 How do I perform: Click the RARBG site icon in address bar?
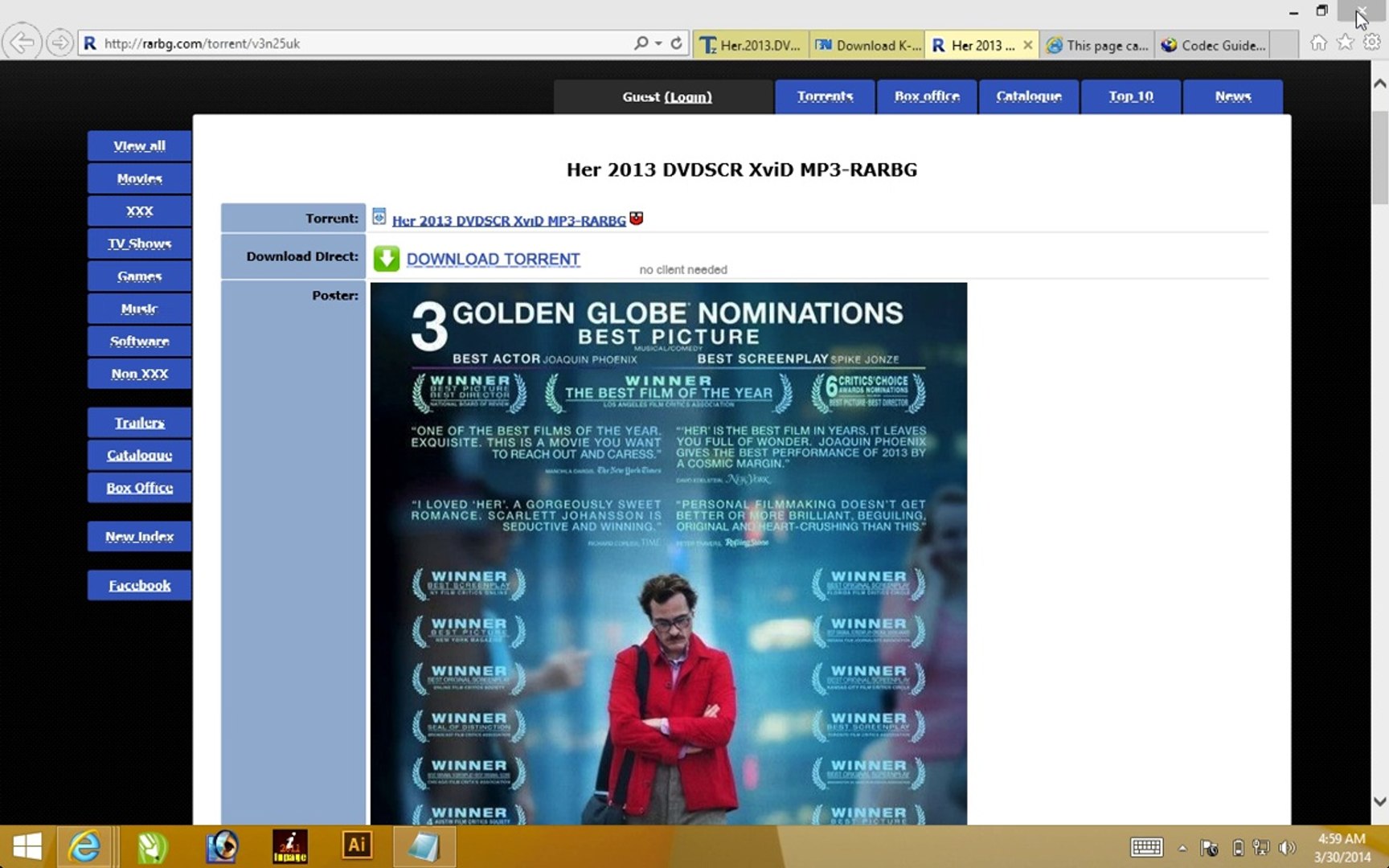point(90,43)
